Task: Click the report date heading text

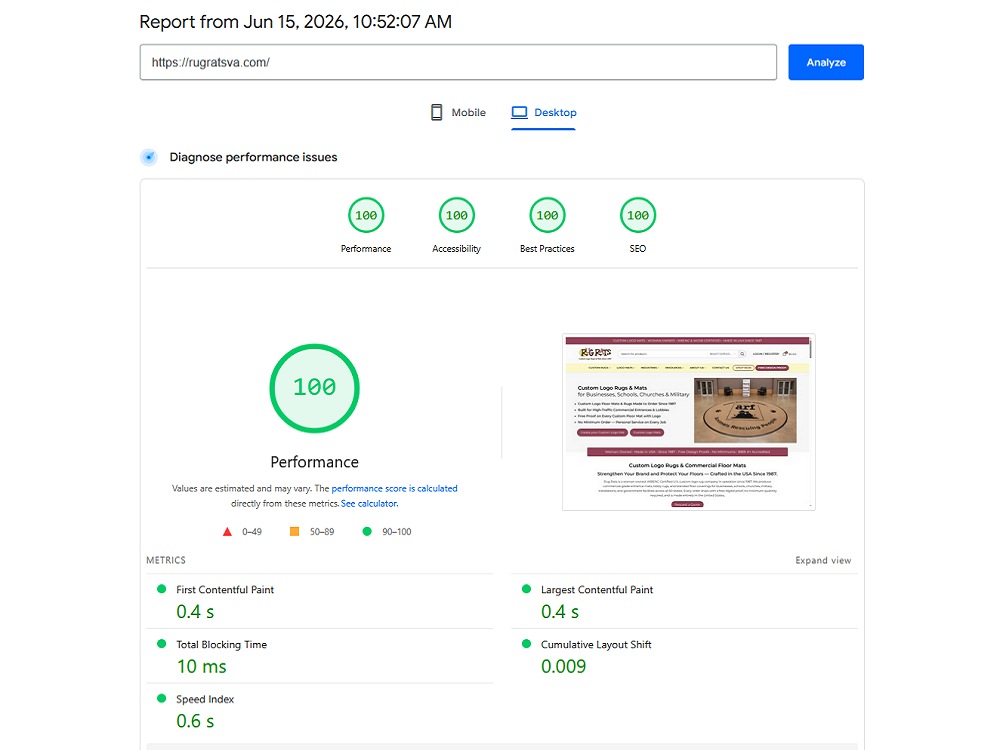Action: pos(295,22)
